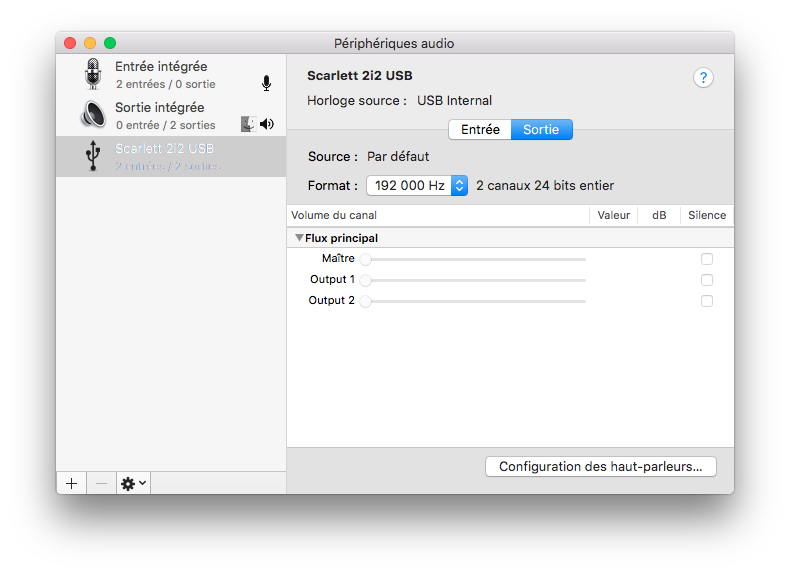
Task: Click the microphone icon of Entrée intégrée
Action: (x=93, y=74)
